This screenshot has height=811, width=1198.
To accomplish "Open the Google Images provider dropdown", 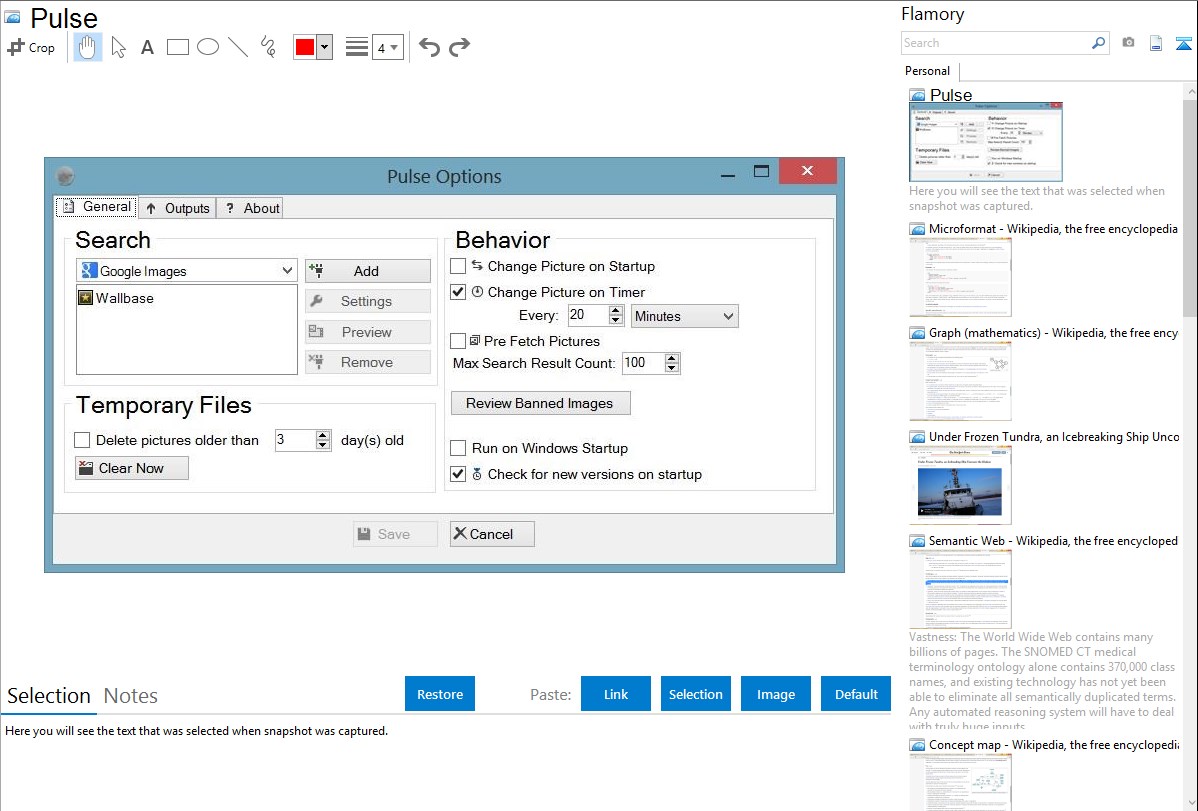I will click(287, 271).
